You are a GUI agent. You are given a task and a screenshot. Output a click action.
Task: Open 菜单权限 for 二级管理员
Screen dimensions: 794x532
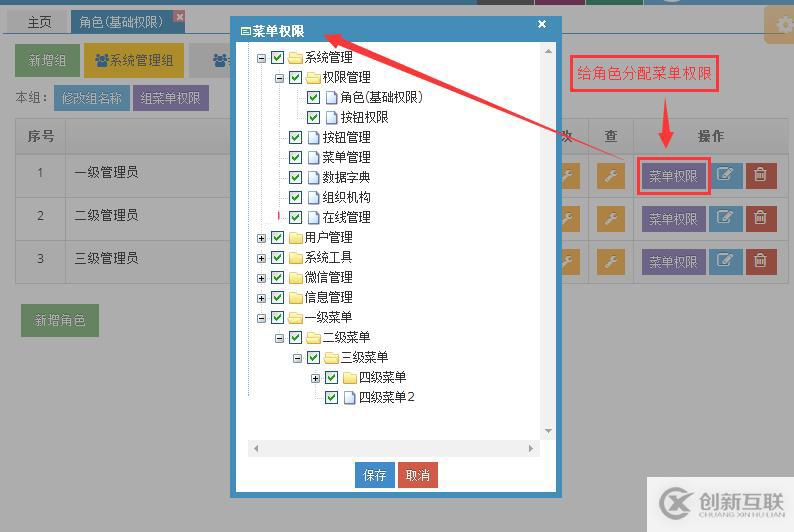point(673,219)
